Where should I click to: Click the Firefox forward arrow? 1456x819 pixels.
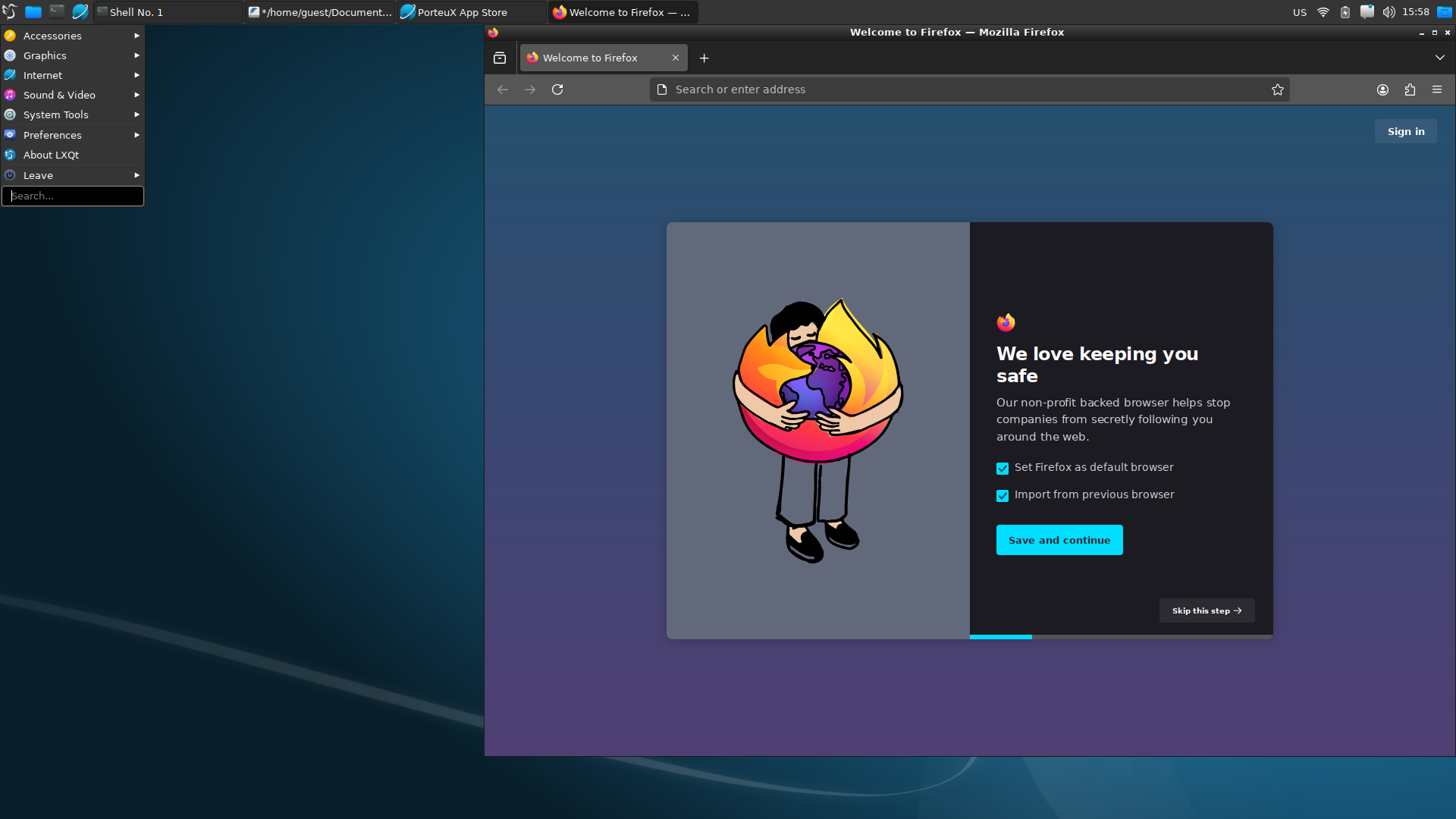click(530, 89)
